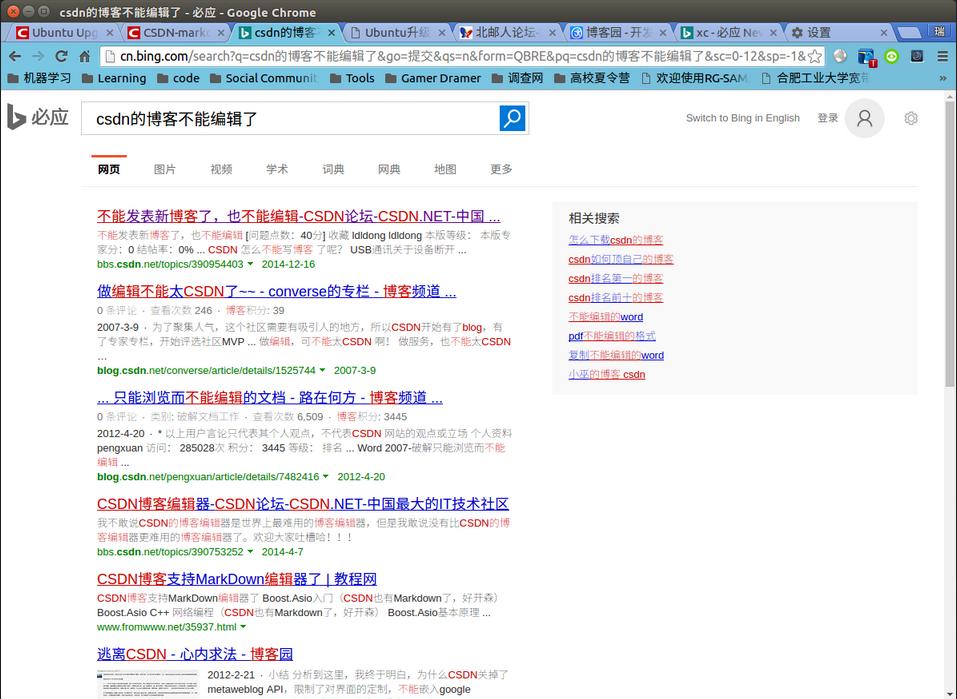
Task: Open the blue extension with red badge
Action: tap(867, 57)
